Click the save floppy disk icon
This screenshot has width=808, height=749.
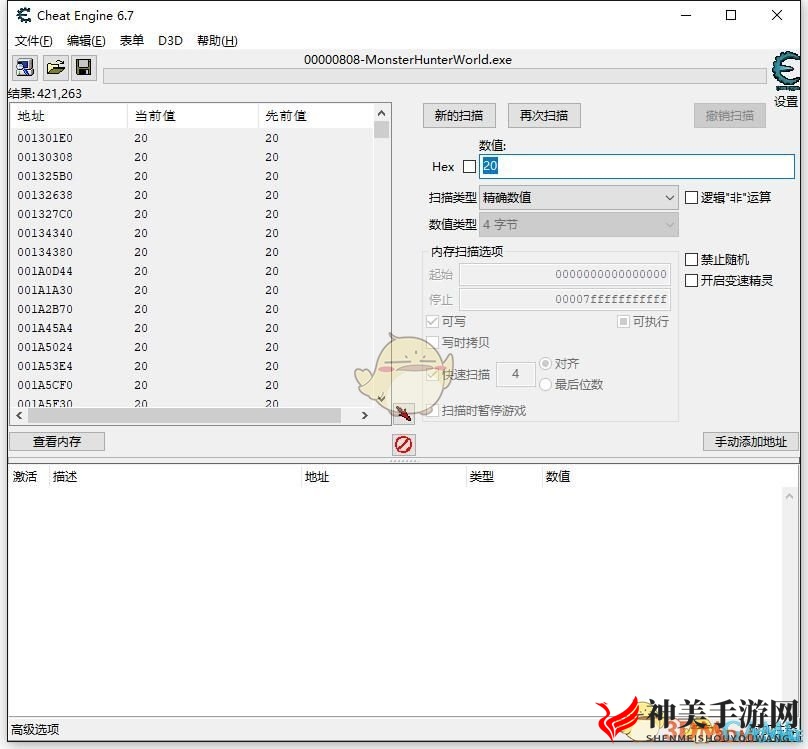(83, 67)
